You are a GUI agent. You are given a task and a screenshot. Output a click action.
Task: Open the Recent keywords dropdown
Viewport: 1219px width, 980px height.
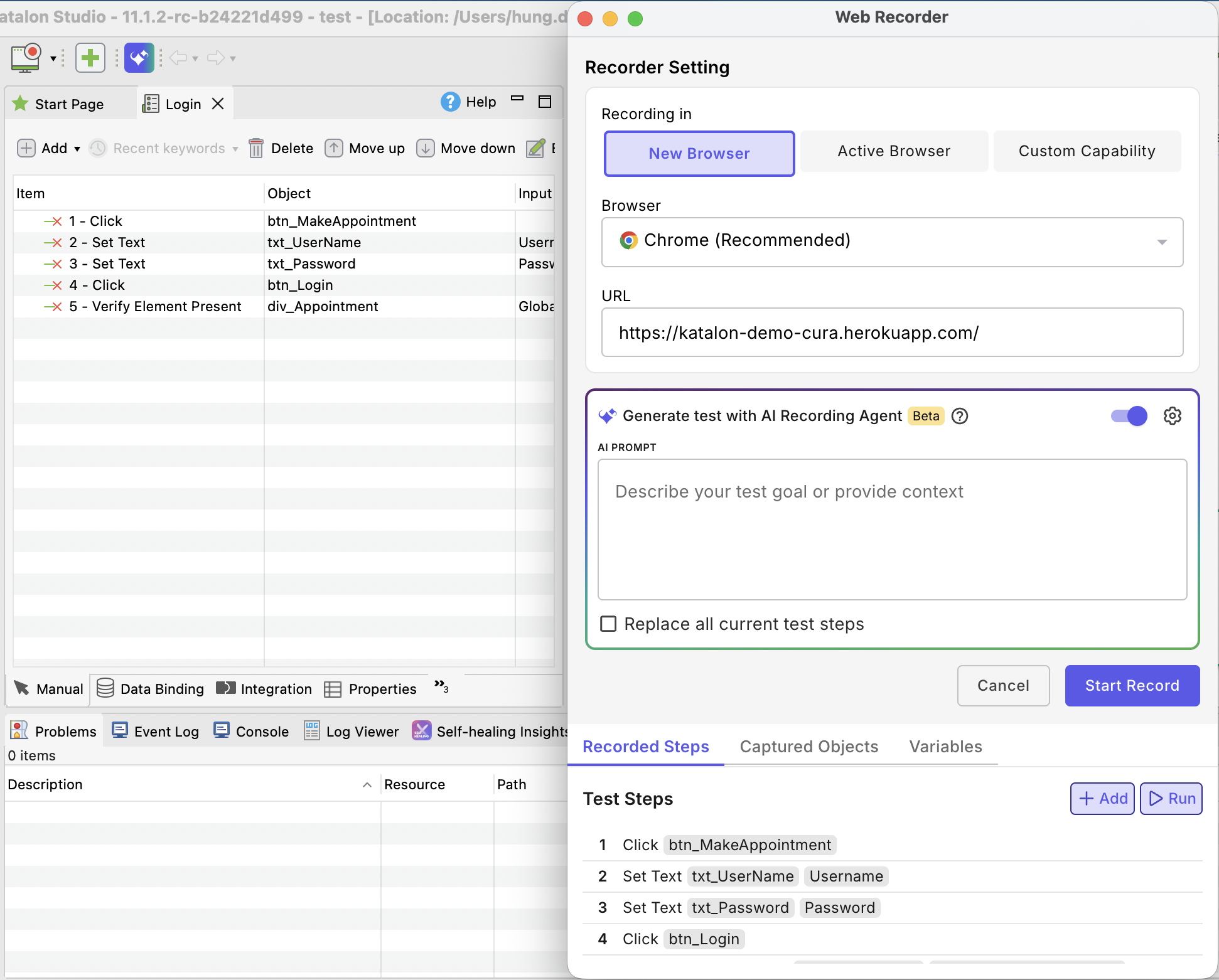point(235,148)
